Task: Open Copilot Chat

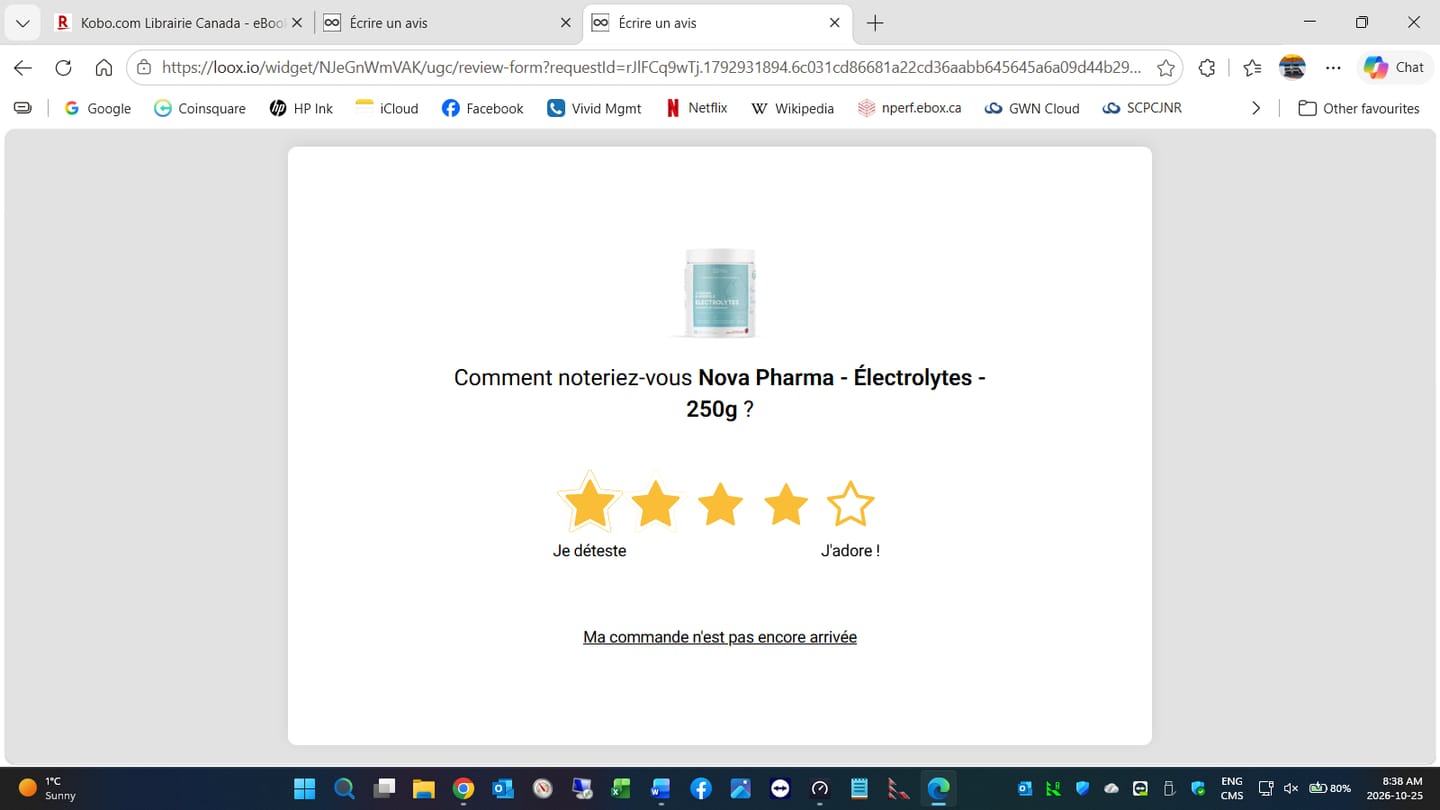Action: tap(1394, 68)
